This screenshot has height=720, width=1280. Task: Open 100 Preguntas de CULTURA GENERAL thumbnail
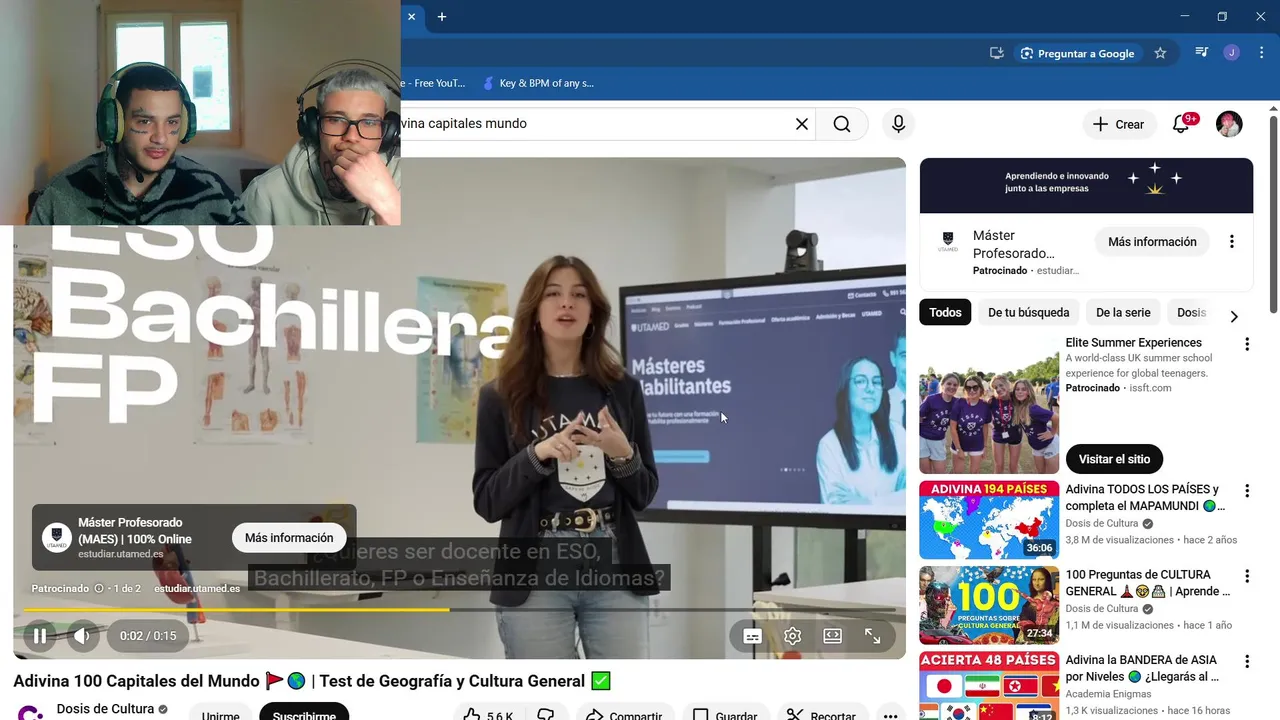[989, 605]
